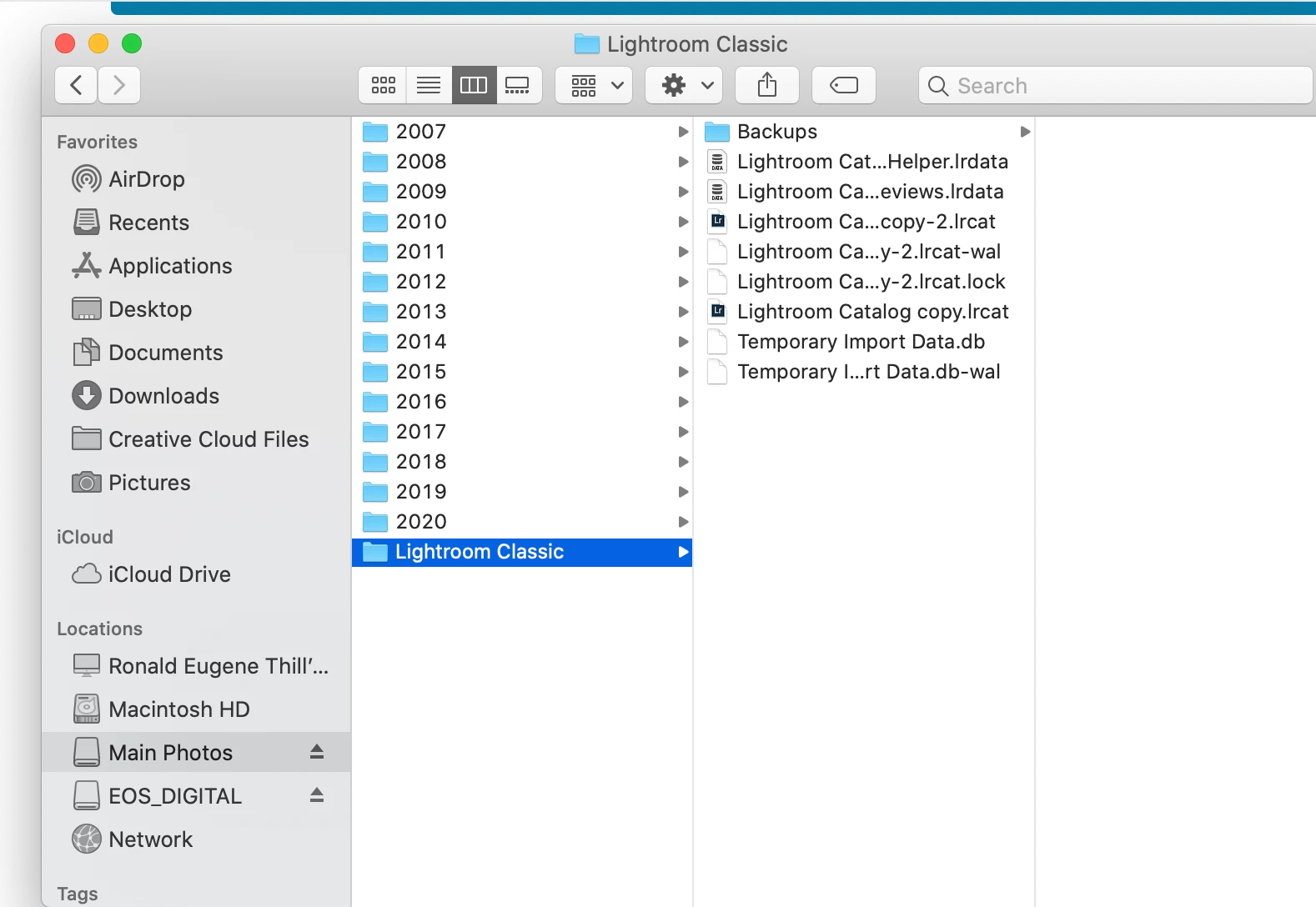Zoom the Finder window with green button
This screenshot has width=1316, height=907.
pyautogui.click(x=132, y=43)
